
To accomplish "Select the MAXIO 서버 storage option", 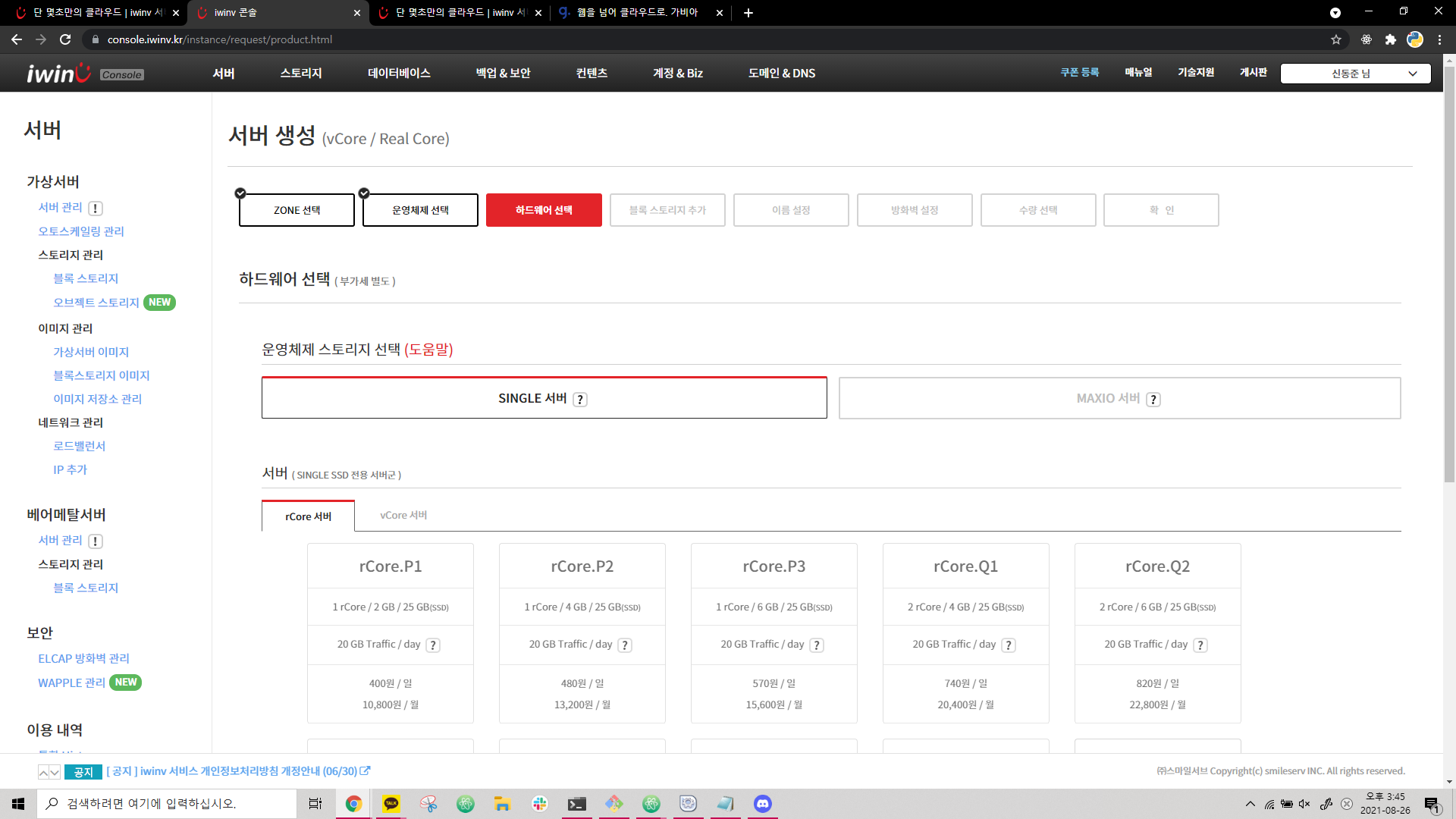I will pyautogui.click(x=1119, y=398).
